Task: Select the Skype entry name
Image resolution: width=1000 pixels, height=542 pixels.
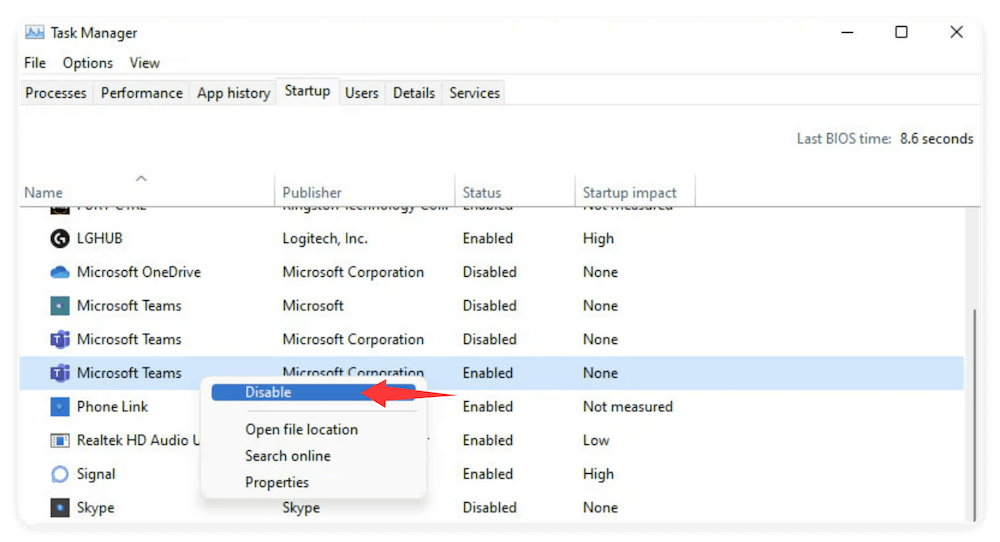Action: (x=96, y=508)
